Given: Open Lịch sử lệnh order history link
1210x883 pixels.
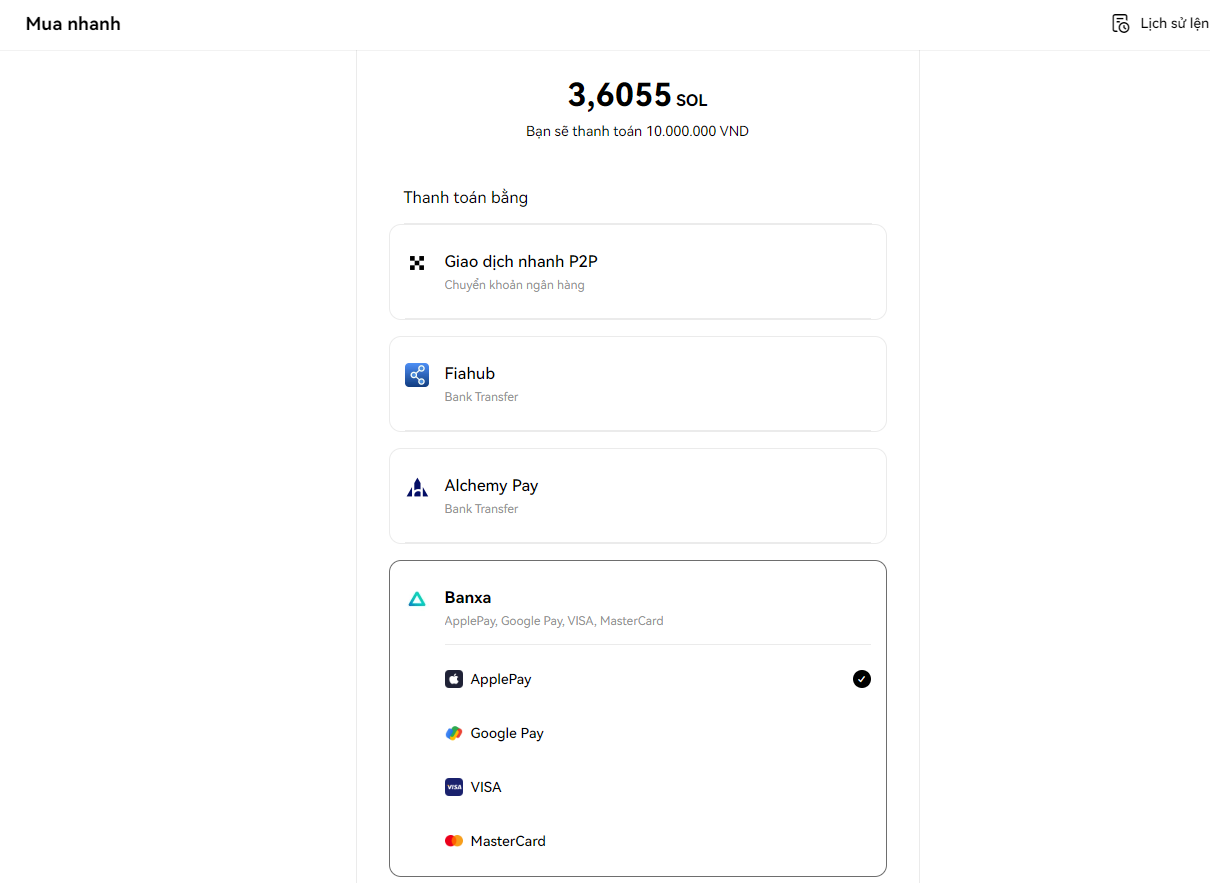Looking at the screenshot, I should tap(1174, 23).
